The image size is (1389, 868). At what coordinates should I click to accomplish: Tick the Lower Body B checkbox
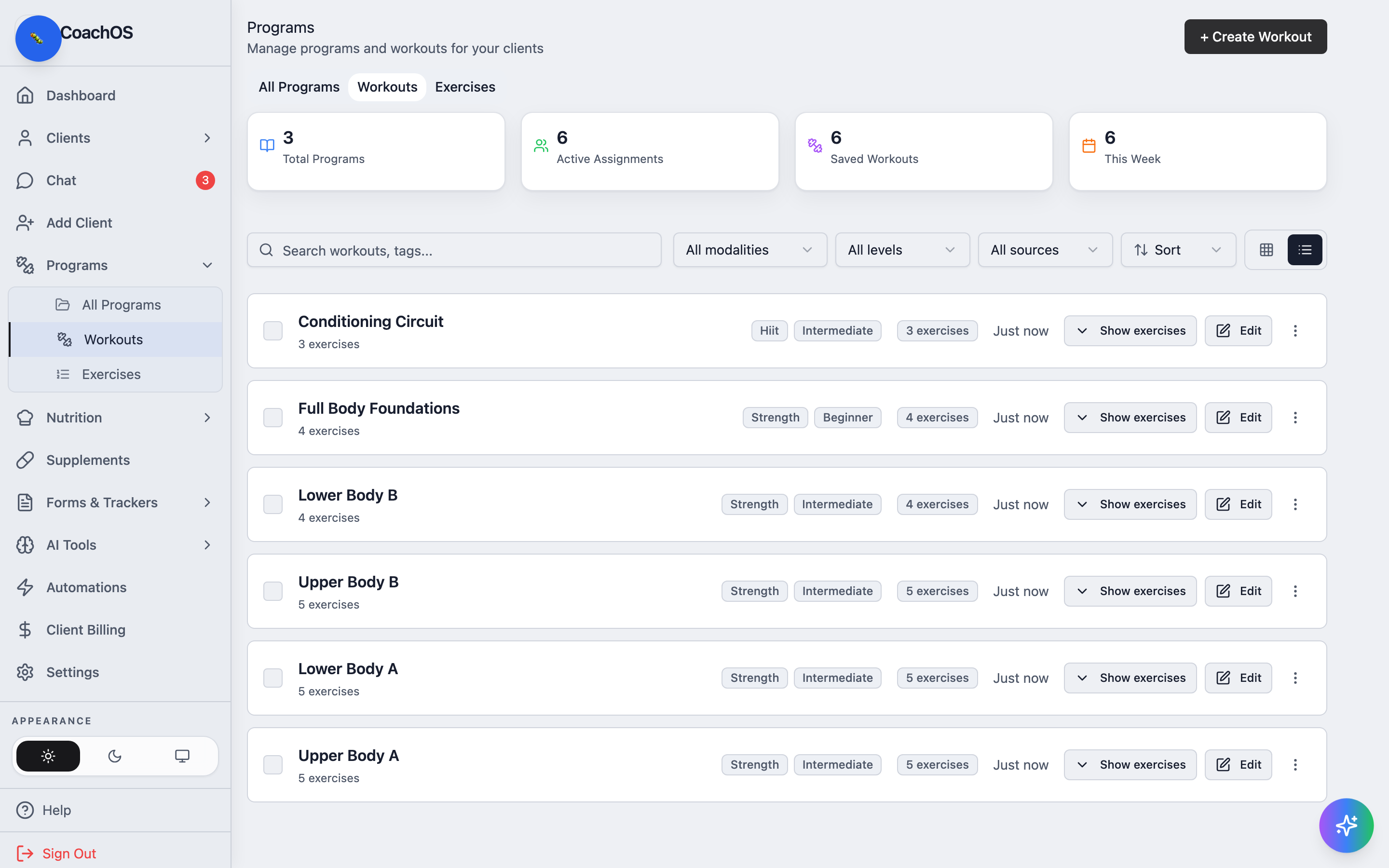point(272,504)
